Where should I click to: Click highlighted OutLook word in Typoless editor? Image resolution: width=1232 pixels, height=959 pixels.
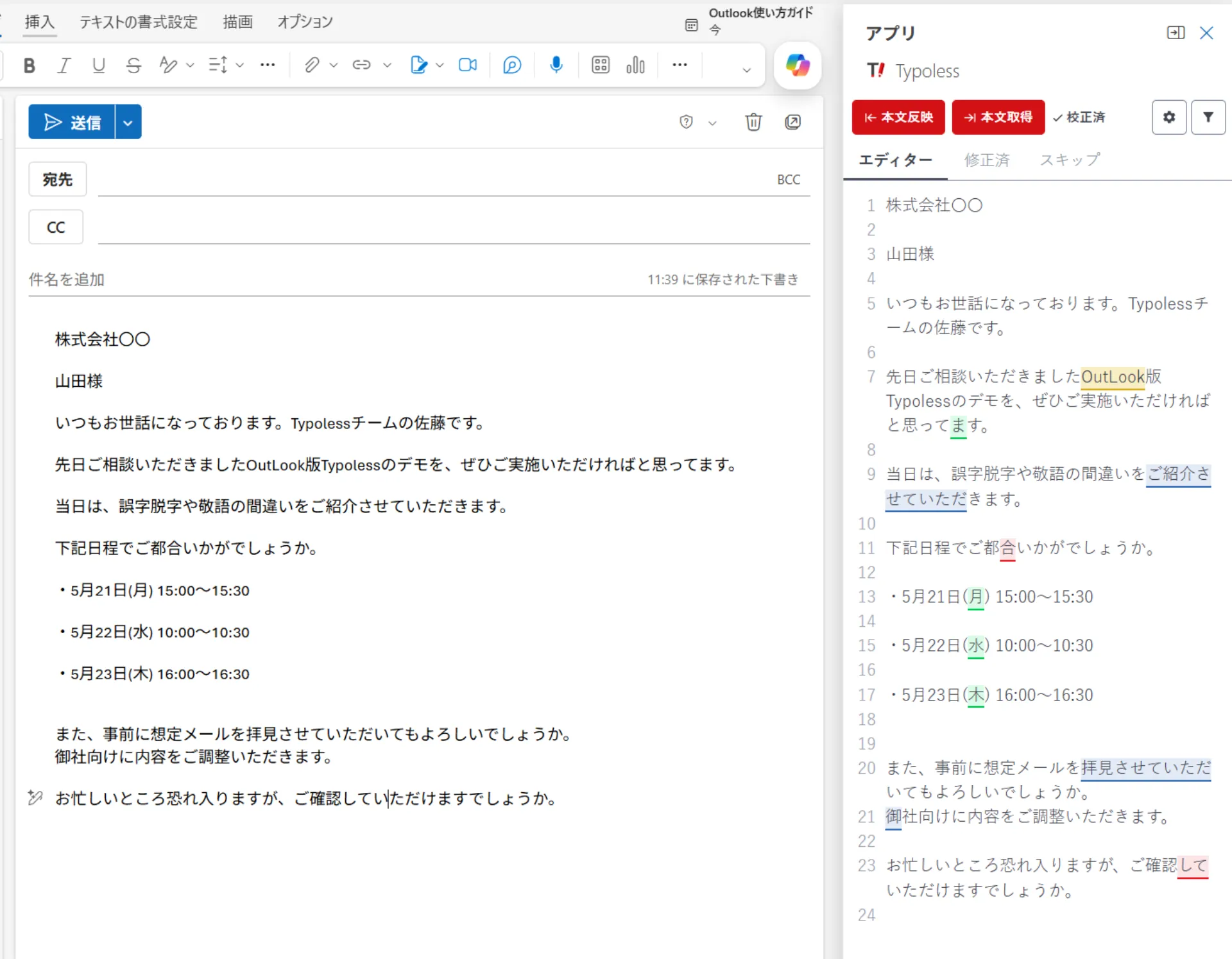pyautogui.click(x=1113, y=377)
